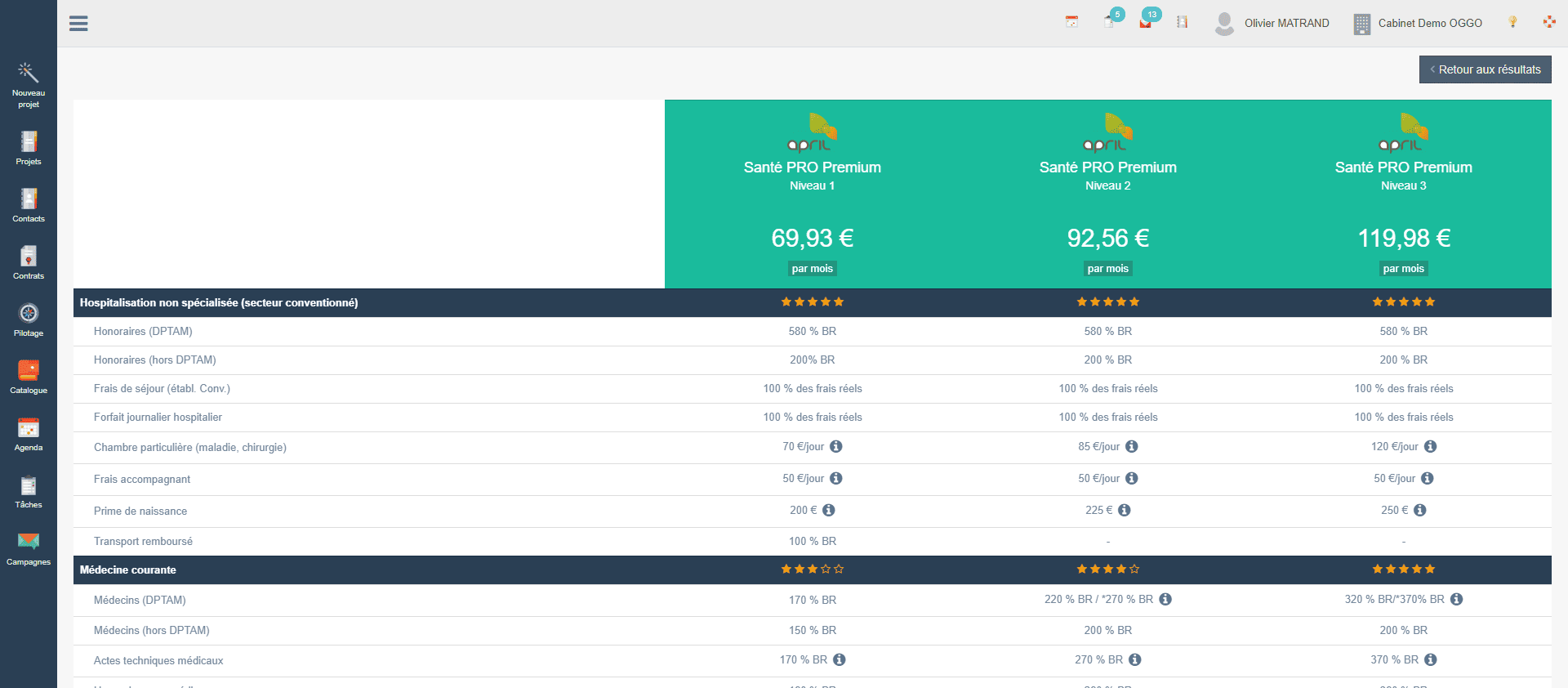Open the Catalogue section
This screenshot has width=1568, height=688.
pyautogui.click(x=29, y=377)
